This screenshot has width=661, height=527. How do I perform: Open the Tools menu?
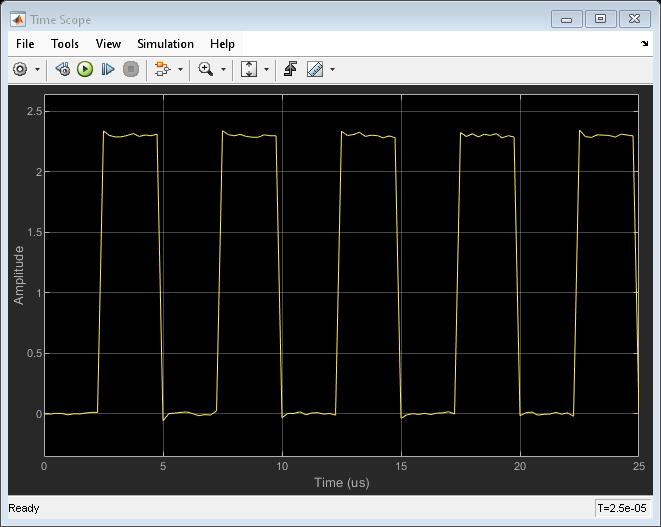click(65, 44)
